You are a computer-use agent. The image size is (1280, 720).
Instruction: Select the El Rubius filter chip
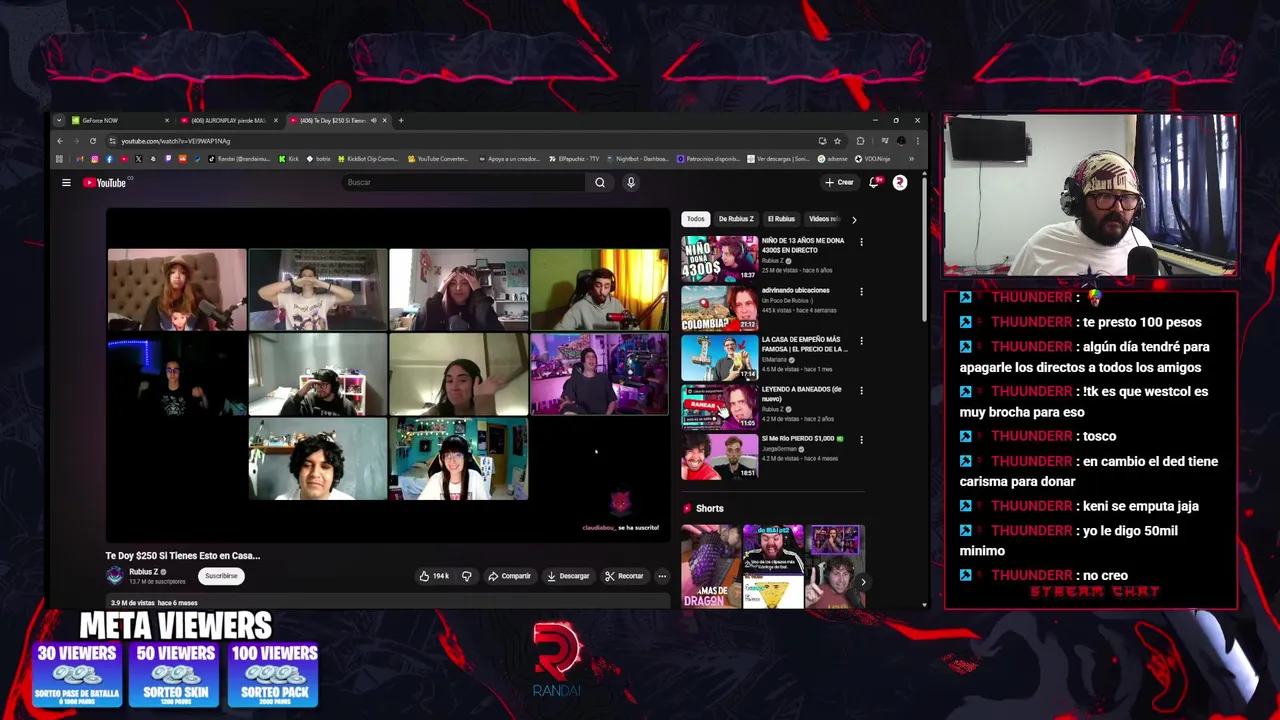pos(781,219)
